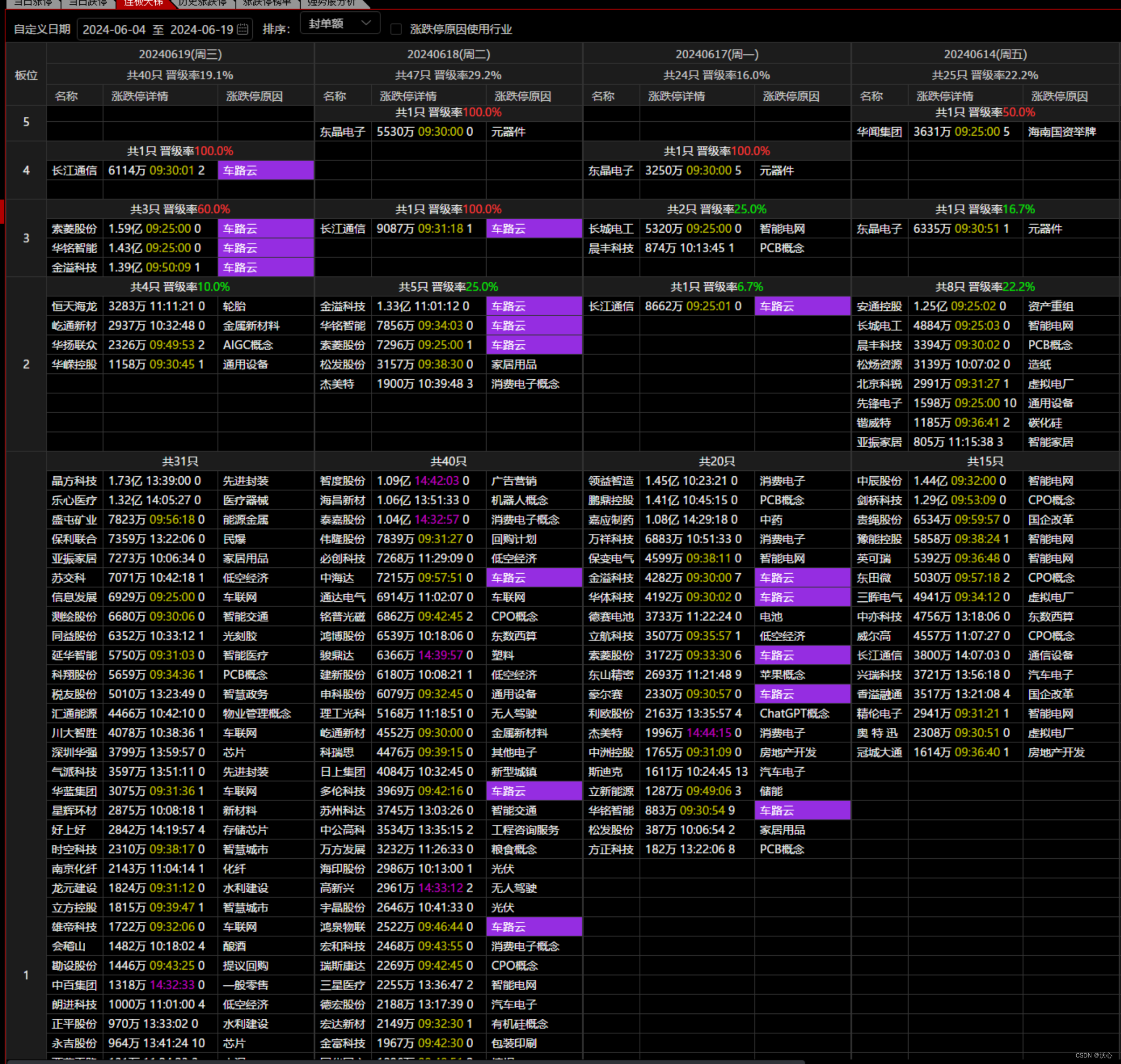Select 华闻集团 in the 5-board row
The height and width of the screenshot is (1064, 1121).
(x=880, y=131)
